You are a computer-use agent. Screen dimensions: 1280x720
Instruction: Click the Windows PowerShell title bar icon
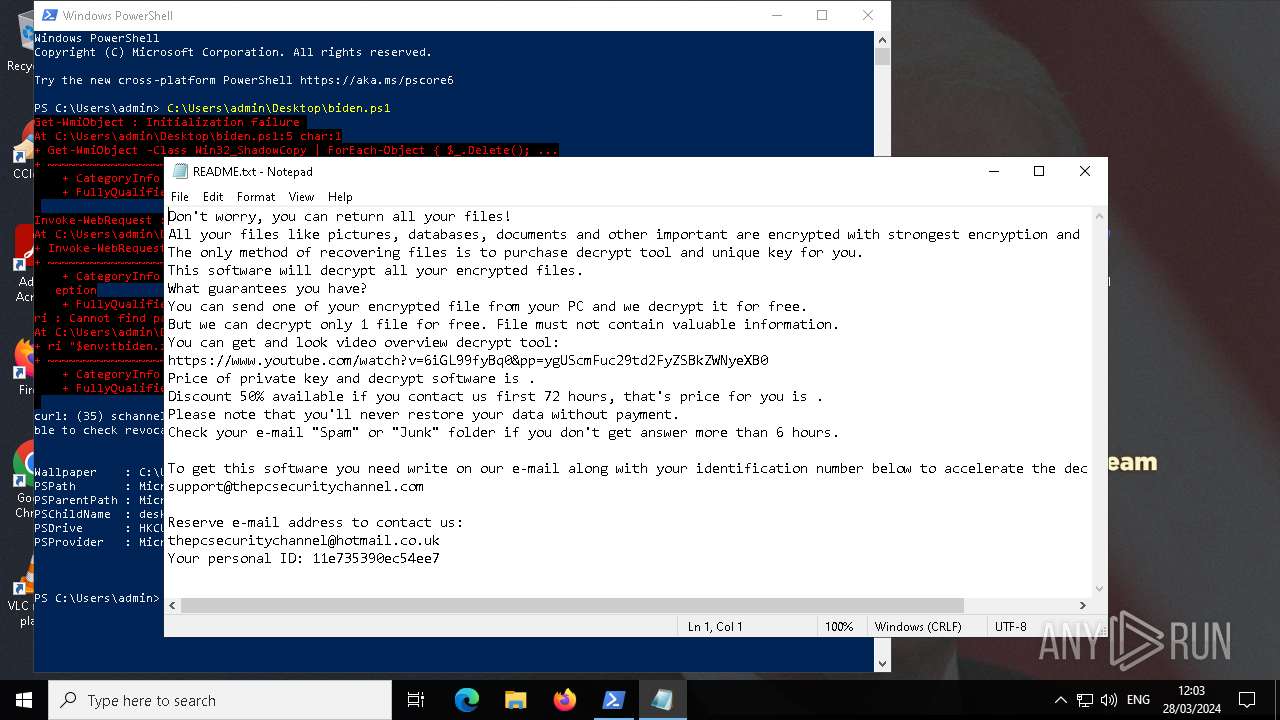[48, 15]
